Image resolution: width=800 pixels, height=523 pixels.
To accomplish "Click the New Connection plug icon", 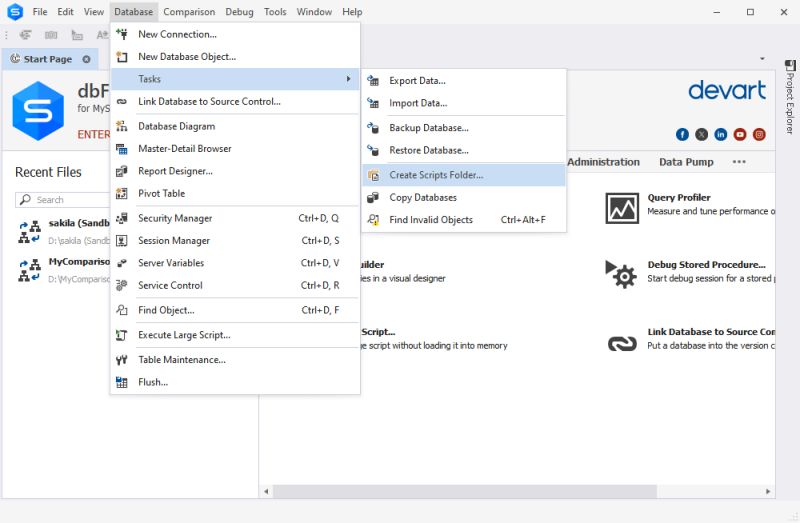I will 121,34.
